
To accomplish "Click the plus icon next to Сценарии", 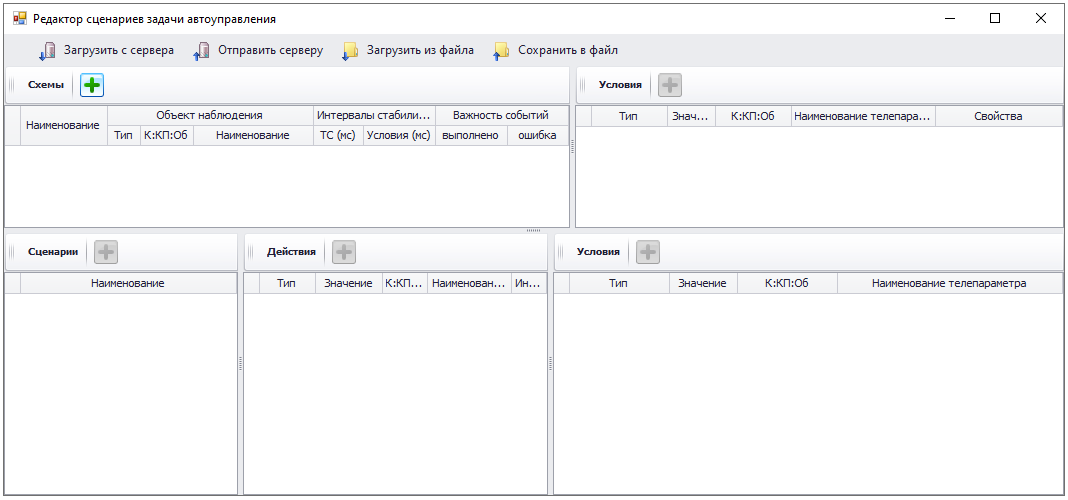I will 106,252.
